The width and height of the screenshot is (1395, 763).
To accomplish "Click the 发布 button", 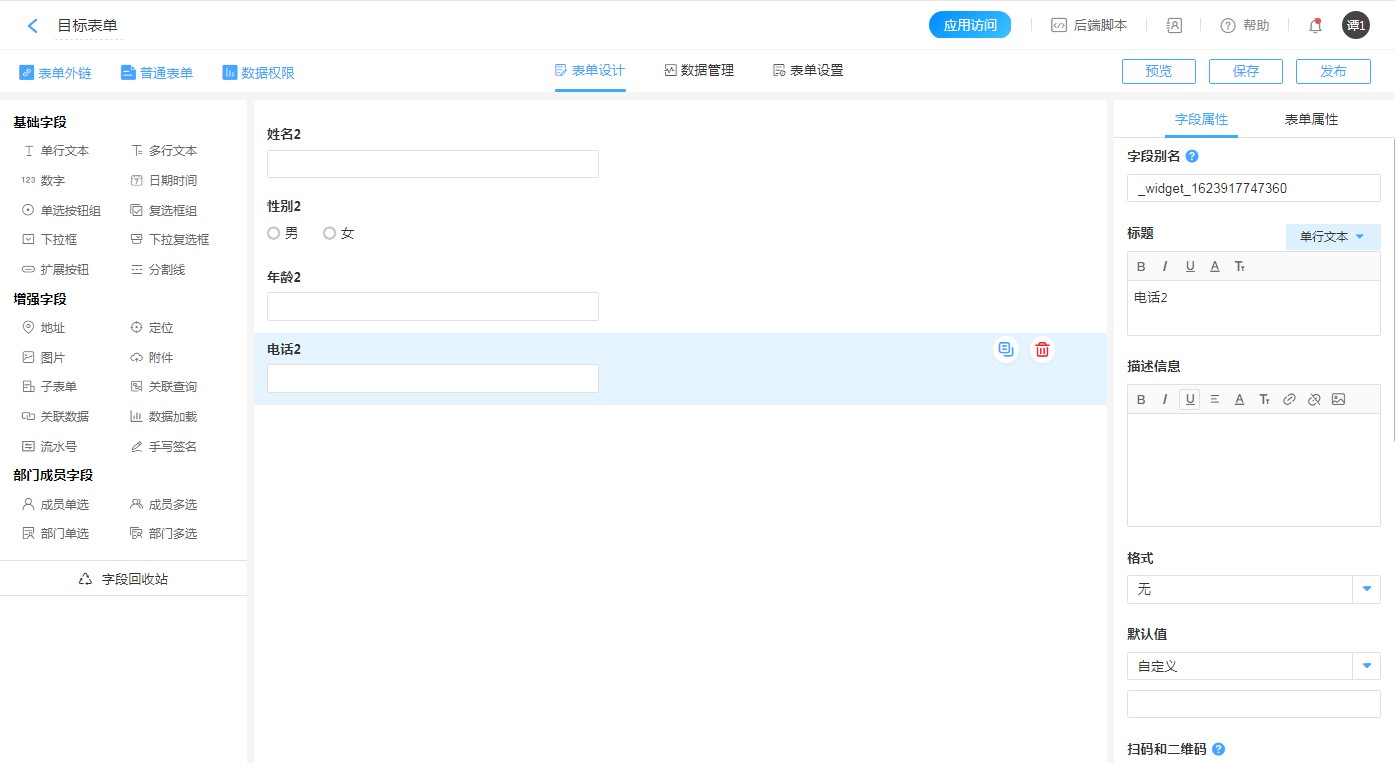I will (1333, 71).
